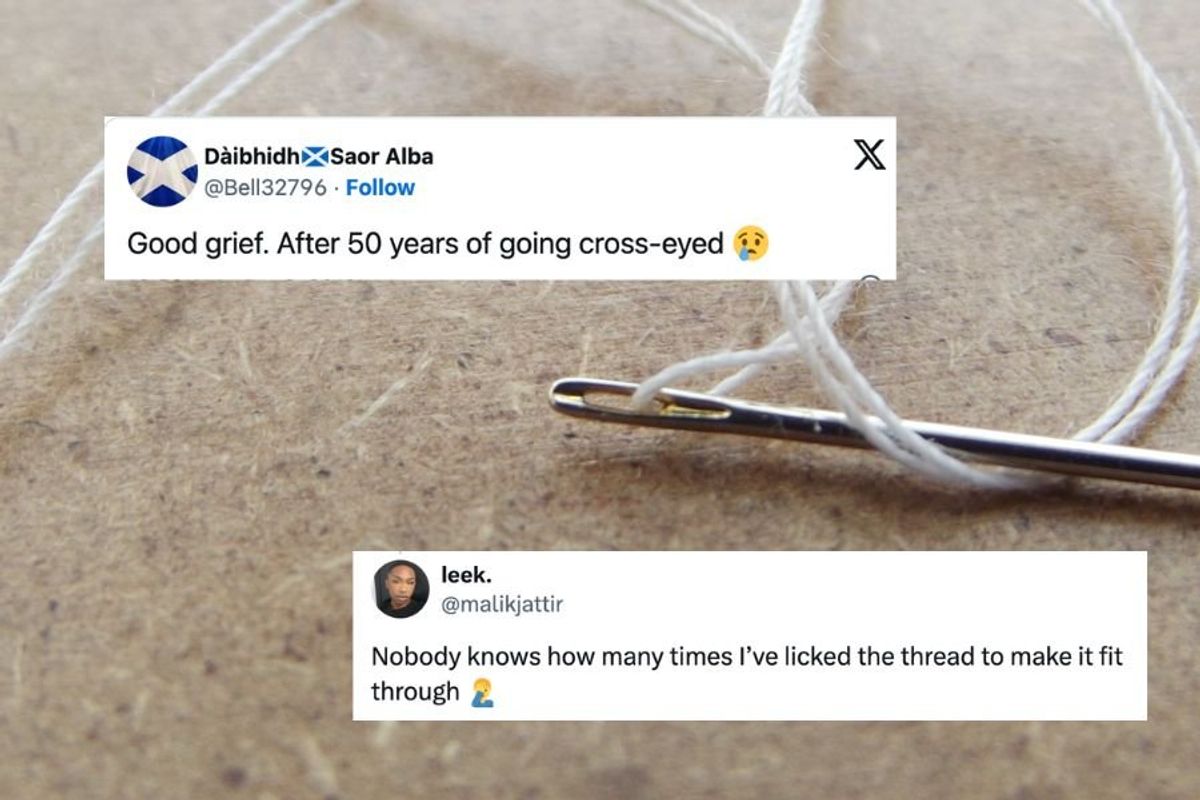Click the leek. profile photo avatar

(x=401, y=588)
